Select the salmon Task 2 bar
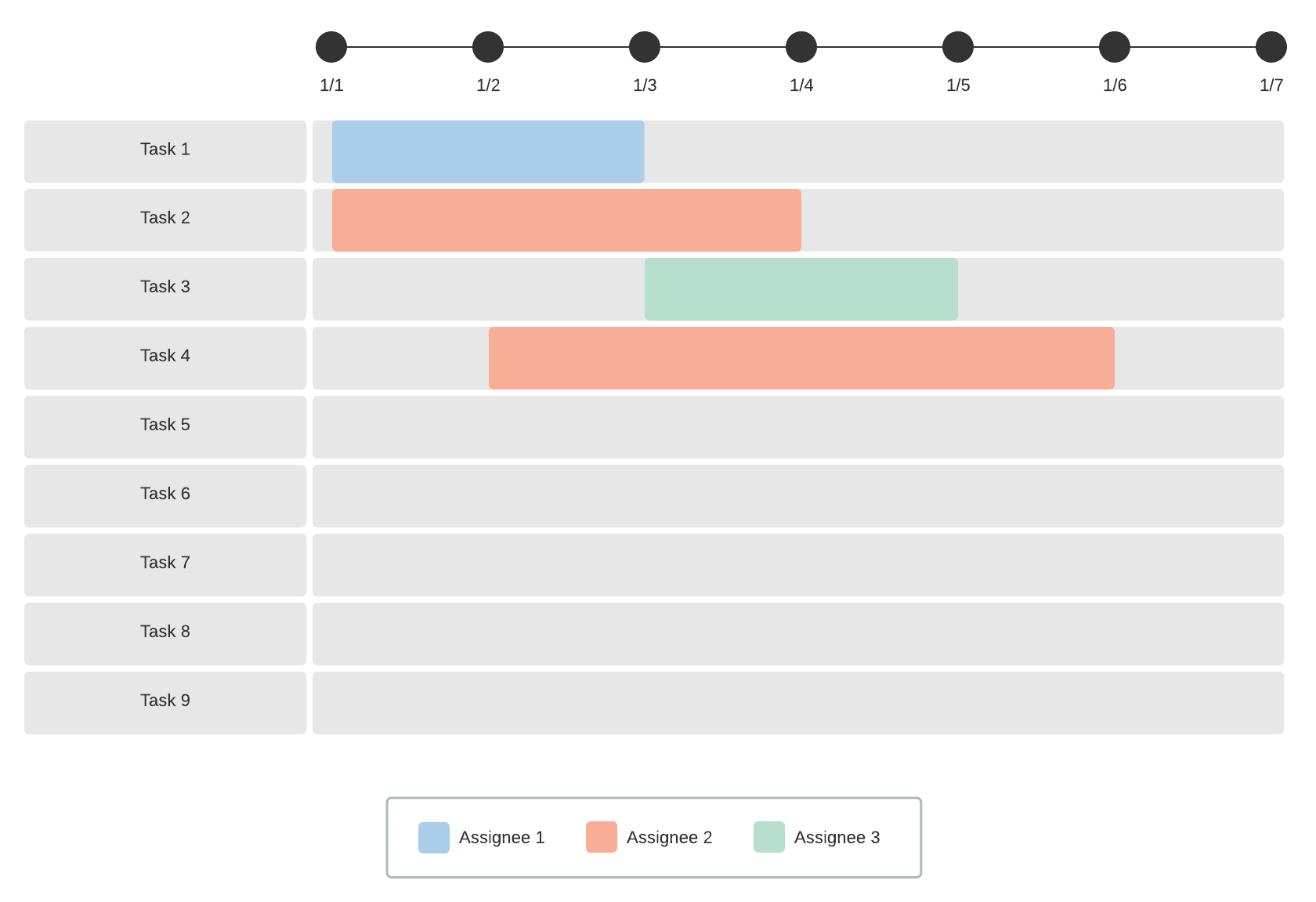 coord(566,220)
